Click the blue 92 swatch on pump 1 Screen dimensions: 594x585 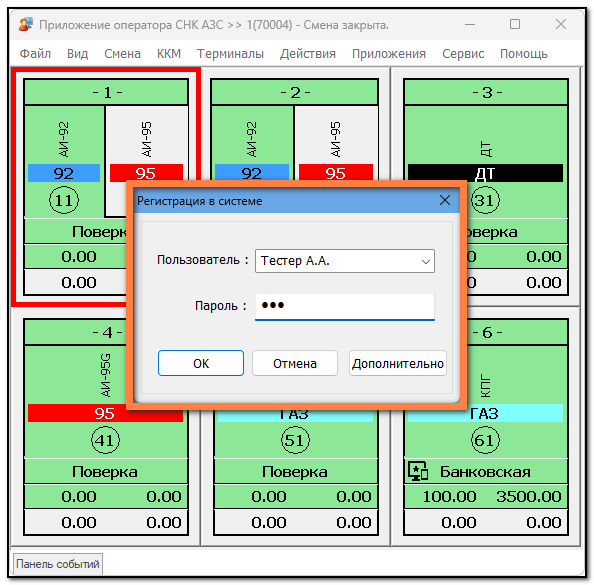pyautogui.click(x=64, y=173)
